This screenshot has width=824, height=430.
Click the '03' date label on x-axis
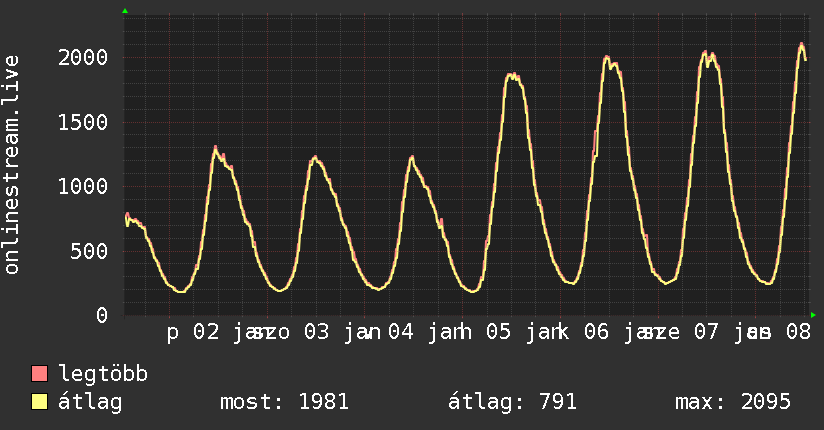pyautogui.click(x=317, y=332)
